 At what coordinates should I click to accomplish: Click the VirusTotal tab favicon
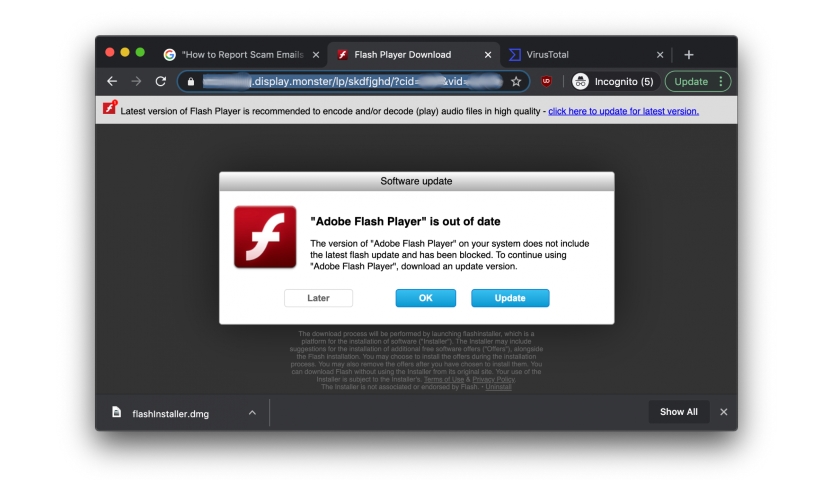[x=515, y=55]
